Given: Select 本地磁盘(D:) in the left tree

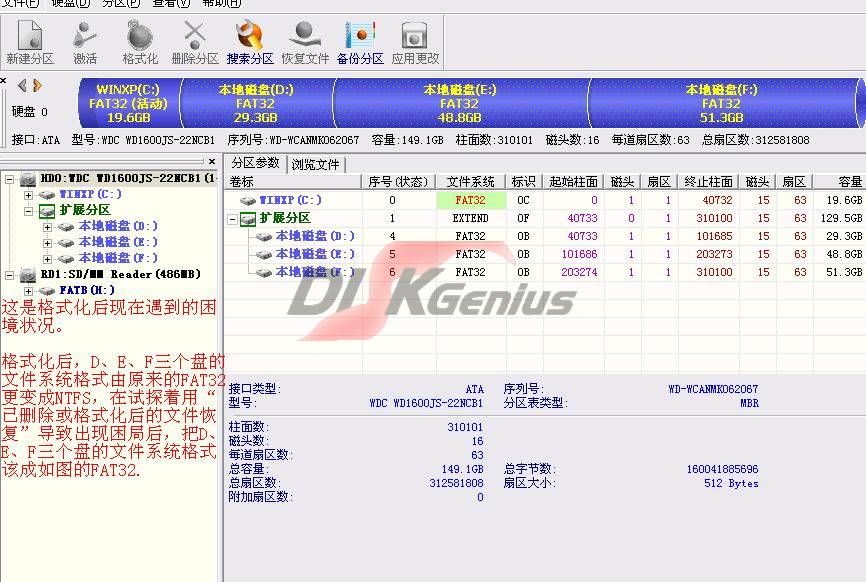Looking at the screenshot, I should coord(118,226).
